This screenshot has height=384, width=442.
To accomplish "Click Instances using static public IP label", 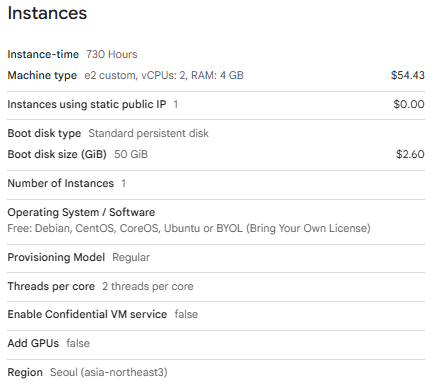I will click(x=87, y=104).
